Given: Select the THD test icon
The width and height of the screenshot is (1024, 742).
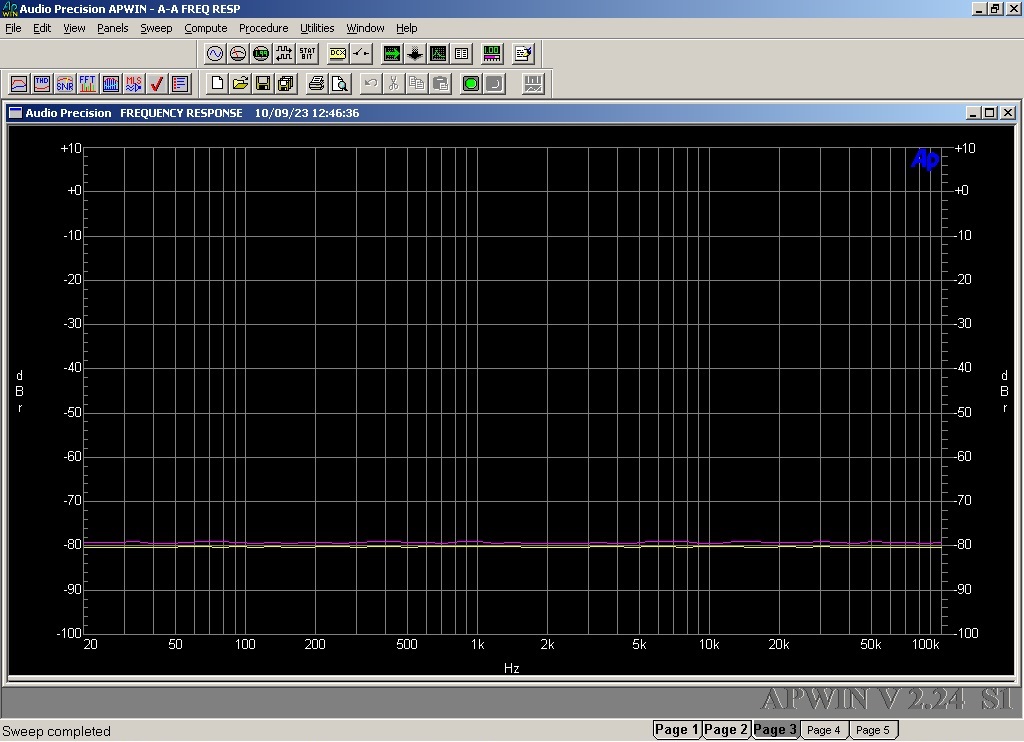Looking at the screenshot, I should (42, 84).
